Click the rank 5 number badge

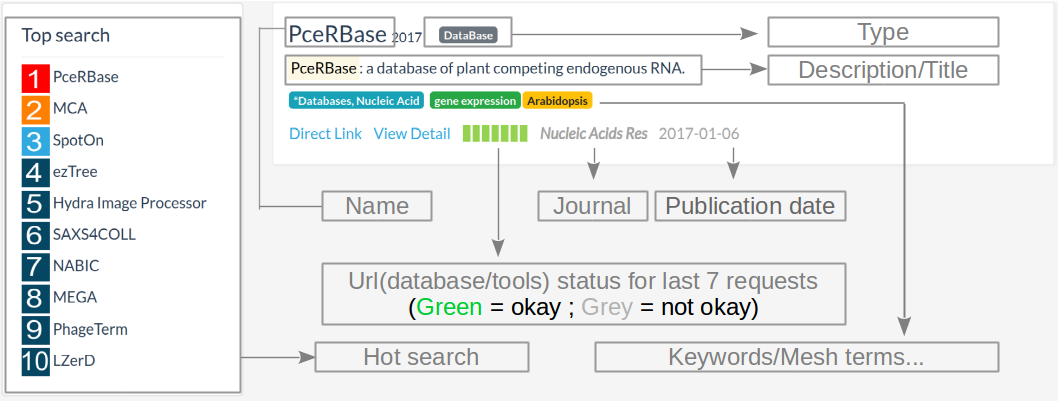pyautogui.click(x=35, y=204)
